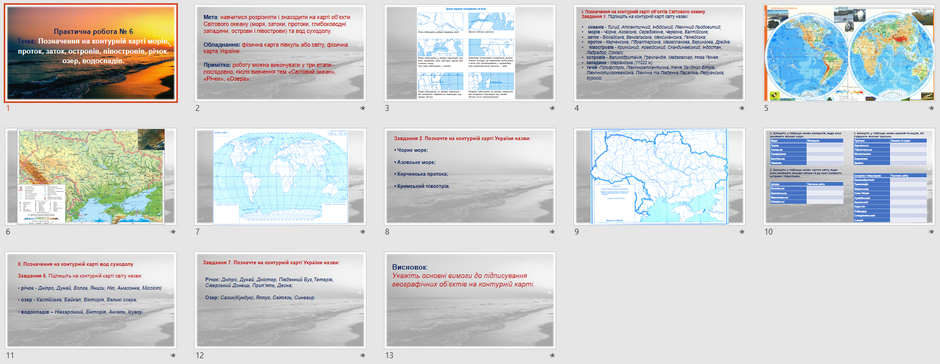Click slide number label '2'
This screenshot has height=364, width=940.
coord(197,109)
